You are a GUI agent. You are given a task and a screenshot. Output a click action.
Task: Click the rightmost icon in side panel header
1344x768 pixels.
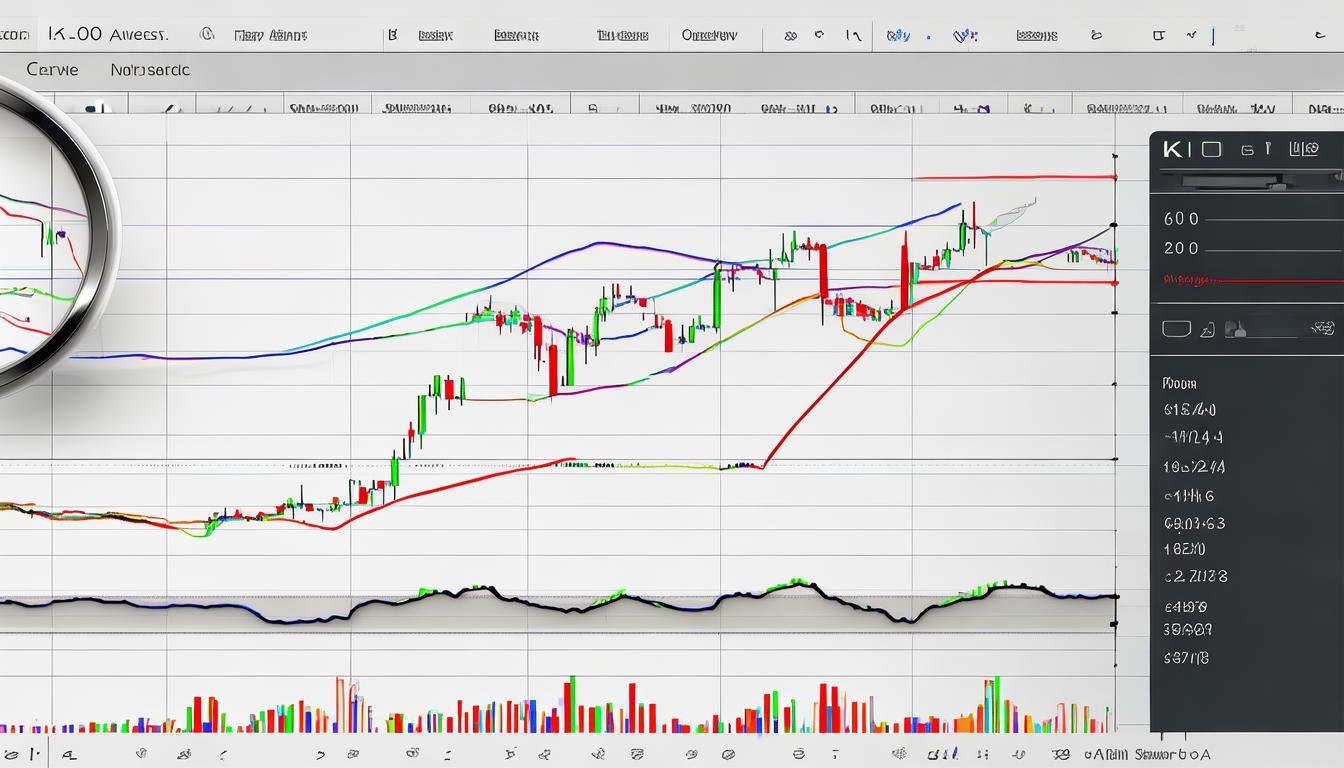tap(1303, 149)
